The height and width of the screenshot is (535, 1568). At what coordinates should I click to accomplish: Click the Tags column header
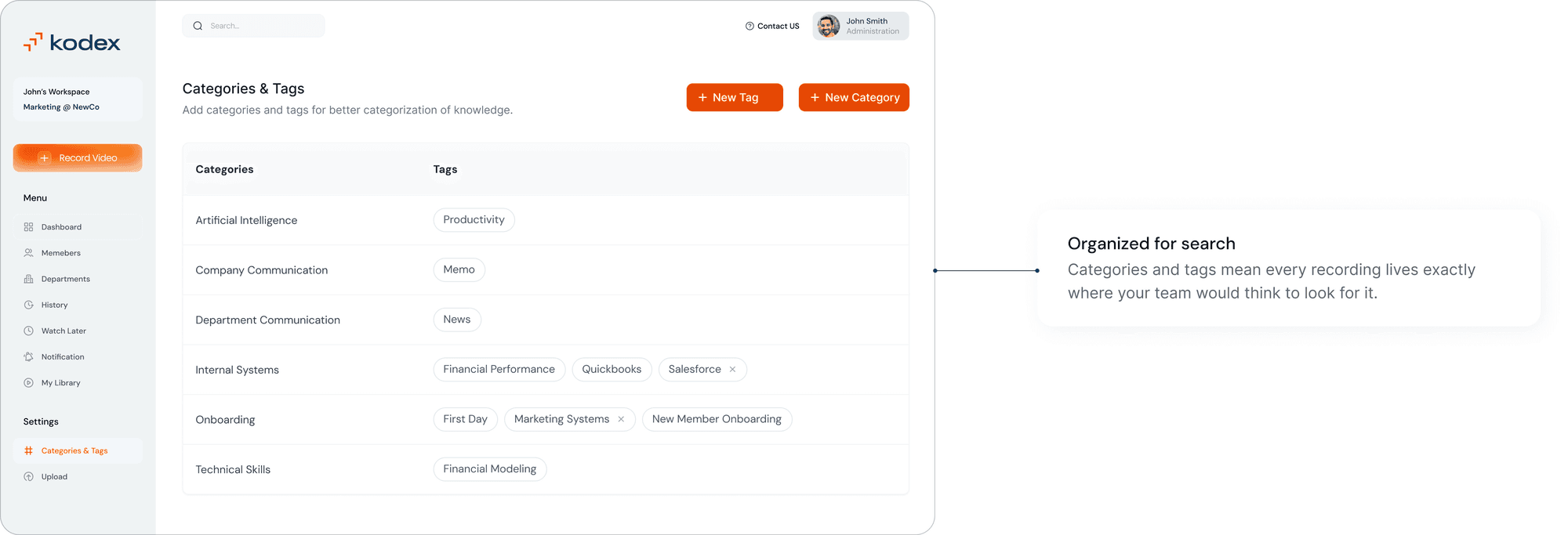point(445,169)
